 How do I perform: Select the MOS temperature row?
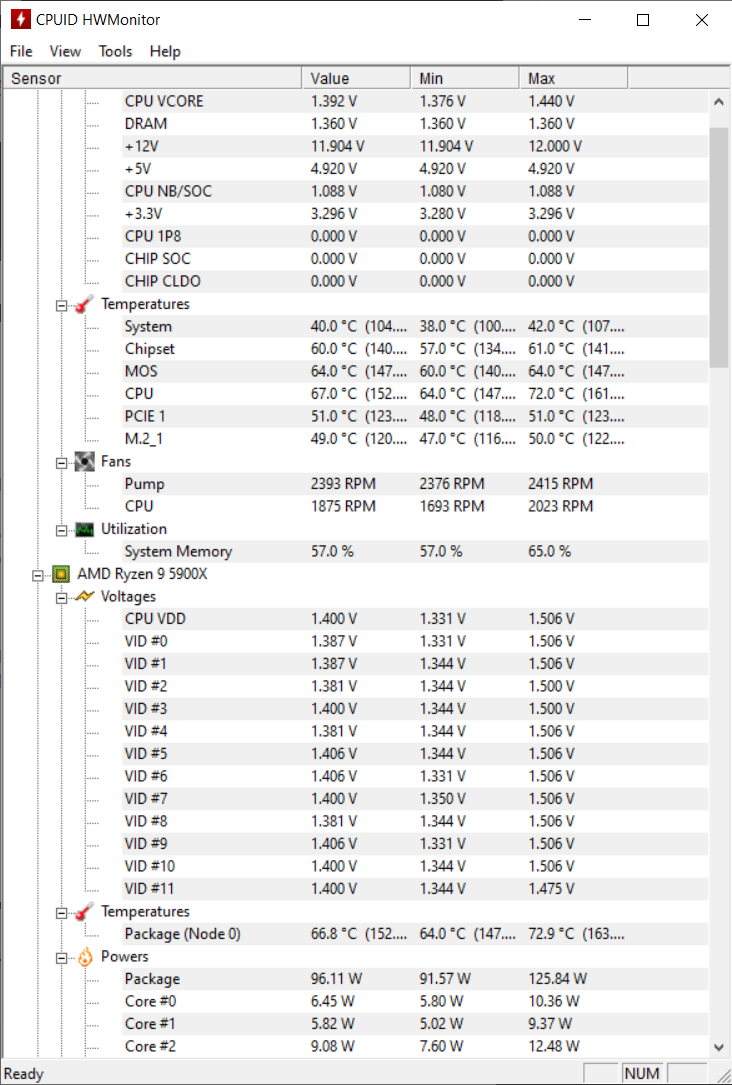point(414,371)
